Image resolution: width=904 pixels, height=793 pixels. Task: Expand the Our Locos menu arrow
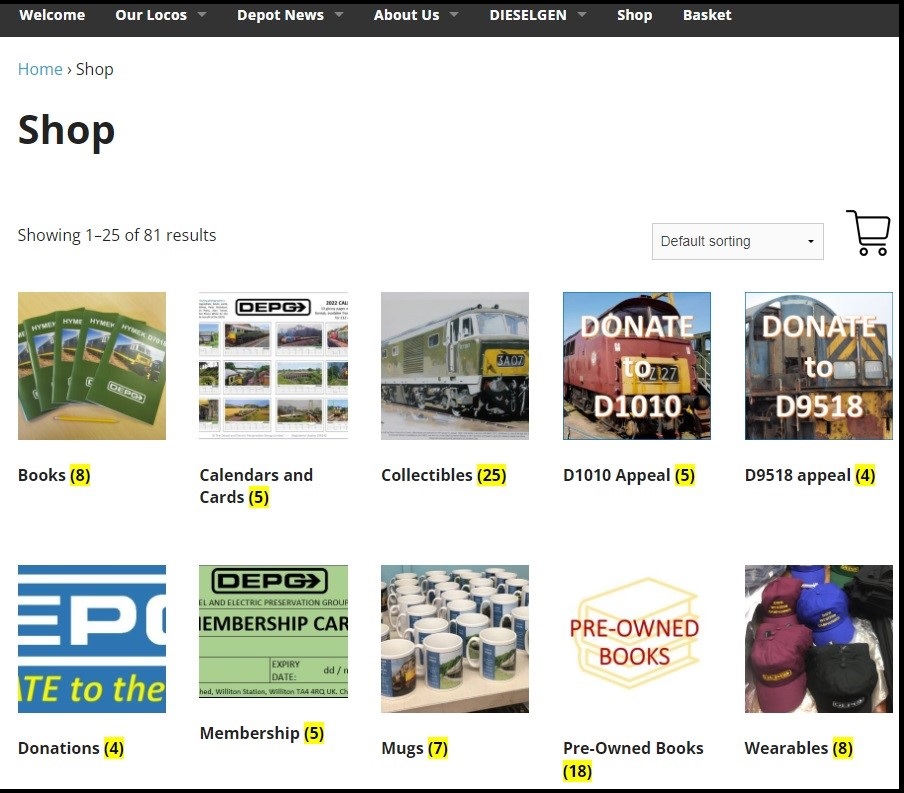pos(202,14)
